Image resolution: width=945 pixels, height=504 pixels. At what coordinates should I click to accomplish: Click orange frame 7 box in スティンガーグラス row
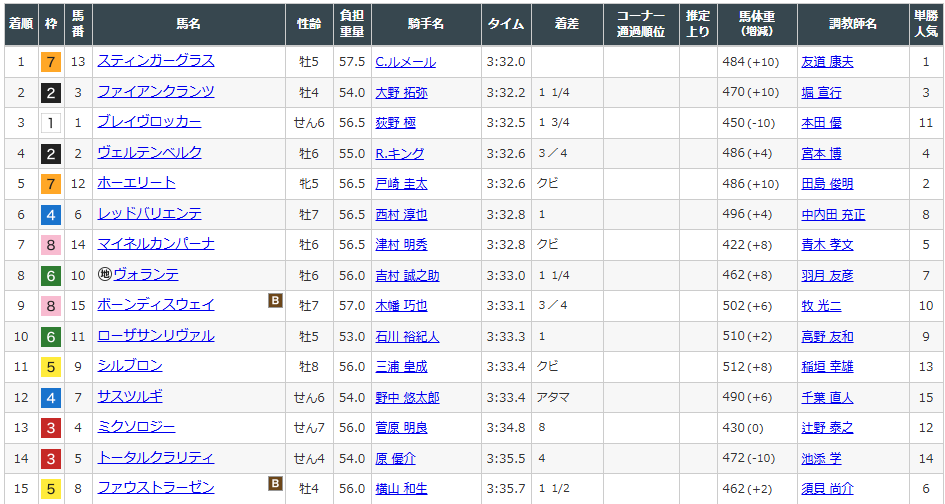[x=50, y=62]
